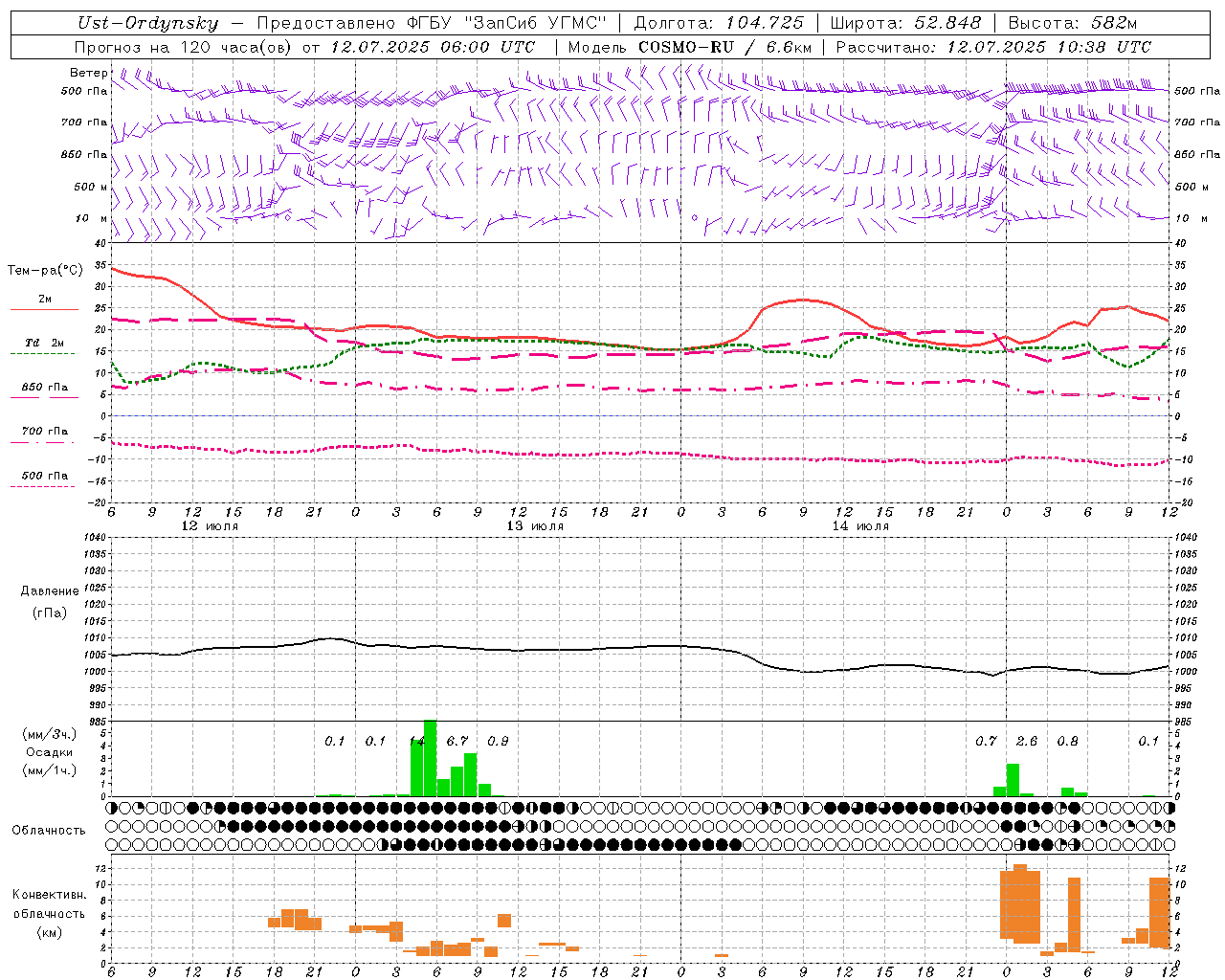Click the 850 гПа temperature legend entry
Viewport: 1225px width, 980px height.
(45, 387)
